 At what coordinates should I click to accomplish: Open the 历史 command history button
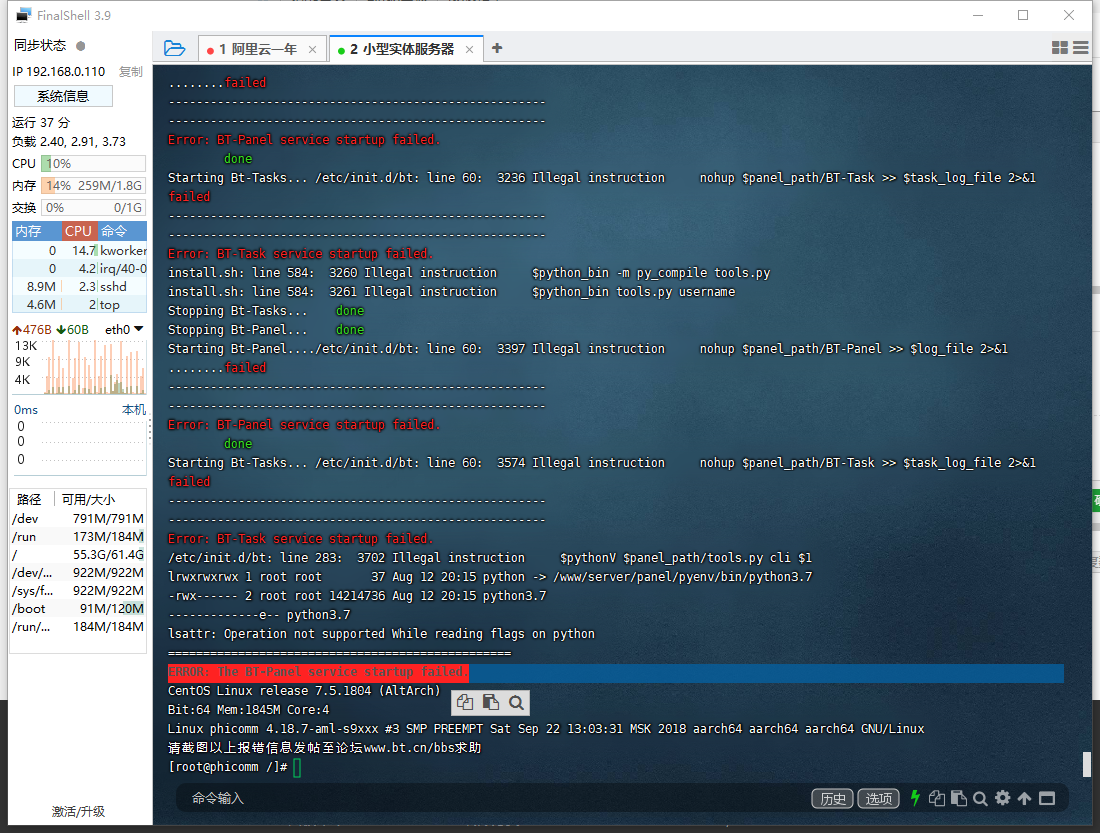point(832,798)
